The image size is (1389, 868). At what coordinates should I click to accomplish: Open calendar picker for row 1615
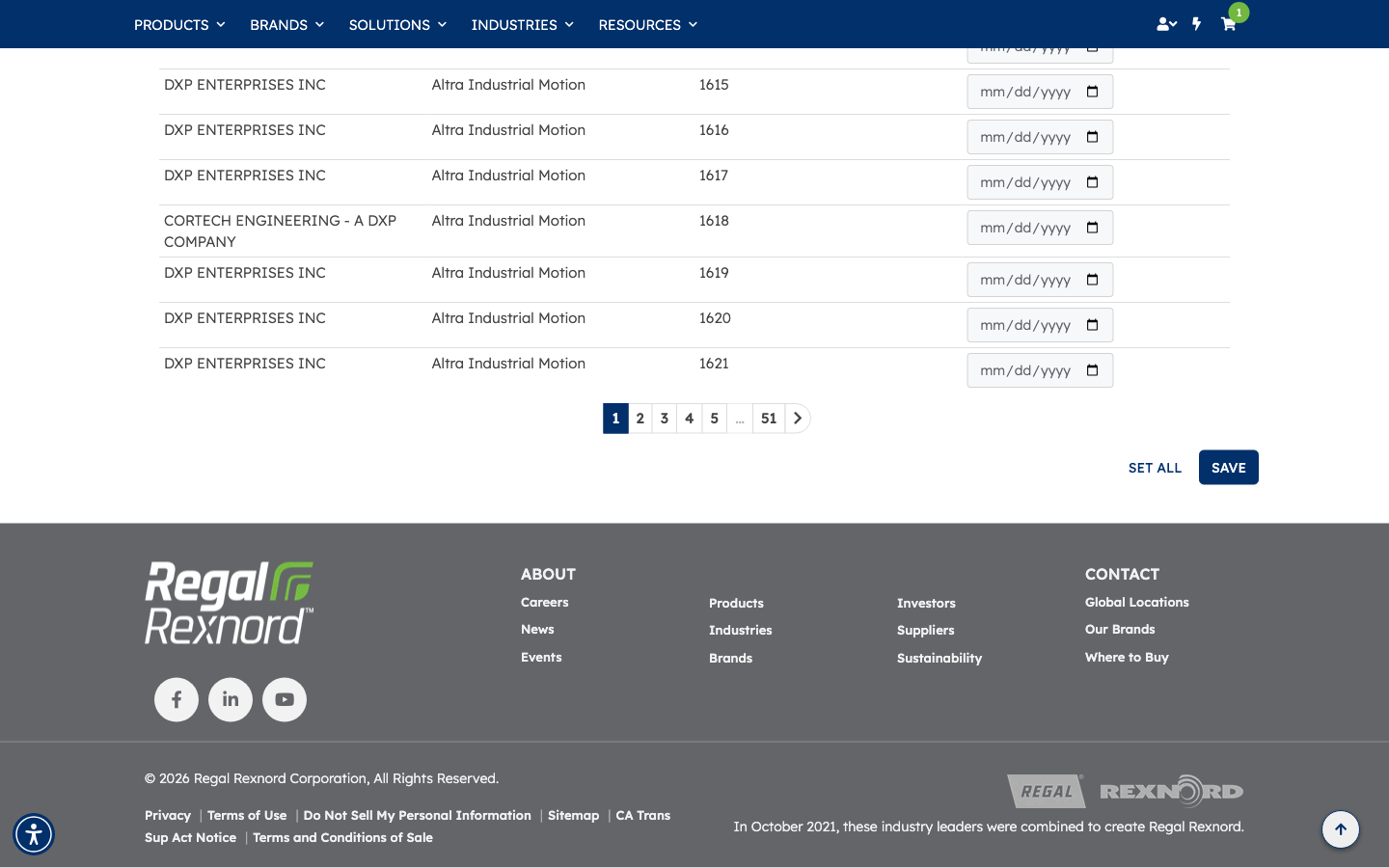[x=1093, y=92]
